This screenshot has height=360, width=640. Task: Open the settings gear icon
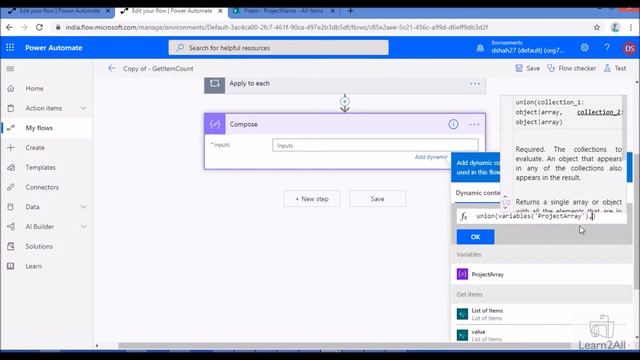[584, 48]
